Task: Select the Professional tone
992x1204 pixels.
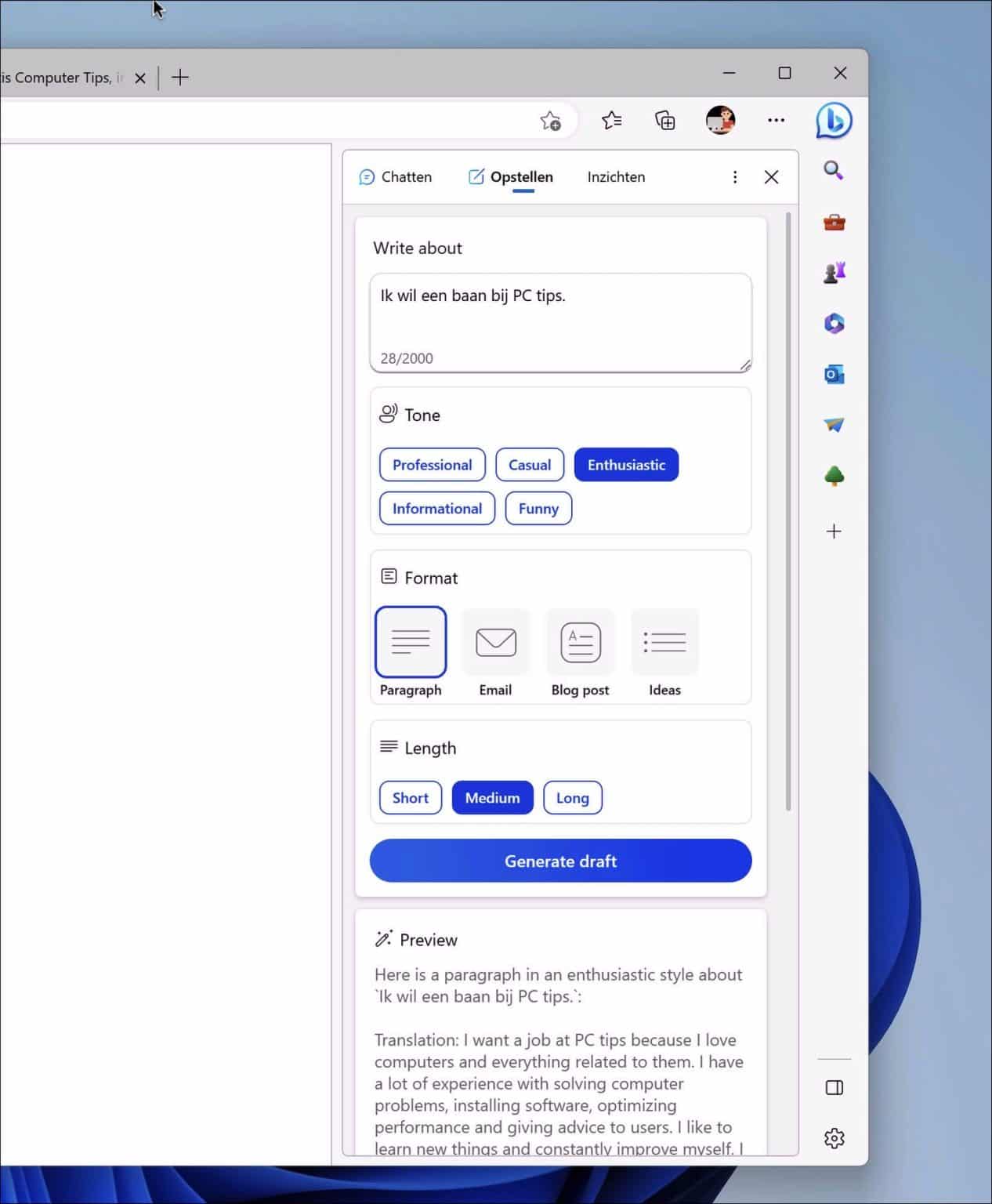Action: 432,464
